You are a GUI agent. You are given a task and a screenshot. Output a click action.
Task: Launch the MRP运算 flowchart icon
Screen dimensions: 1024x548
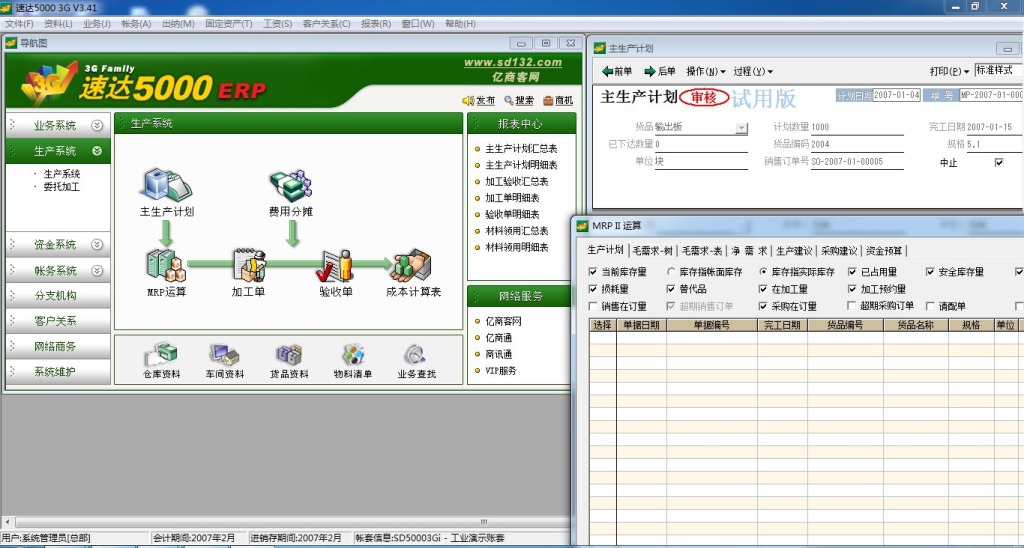click(167, 266)
